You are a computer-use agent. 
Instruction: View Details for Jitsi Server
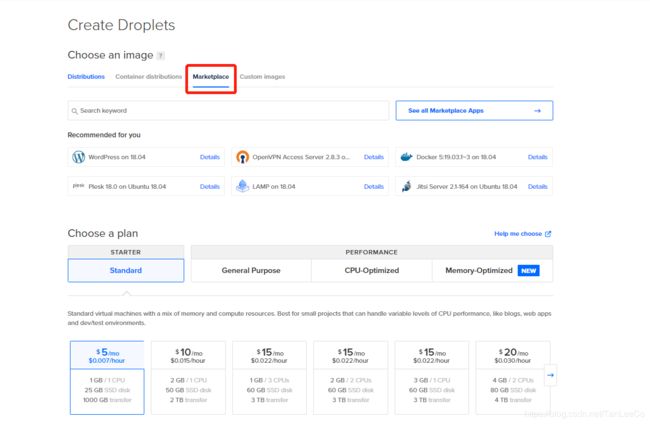(538, 187)
